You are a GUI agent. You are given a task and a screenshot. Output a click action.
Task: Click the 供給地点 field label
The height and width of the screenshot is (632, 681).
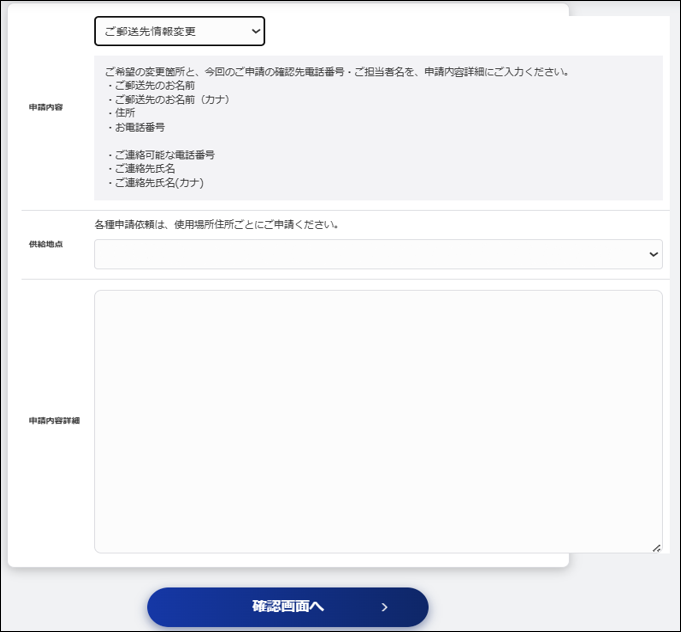(x=46, y=244)
